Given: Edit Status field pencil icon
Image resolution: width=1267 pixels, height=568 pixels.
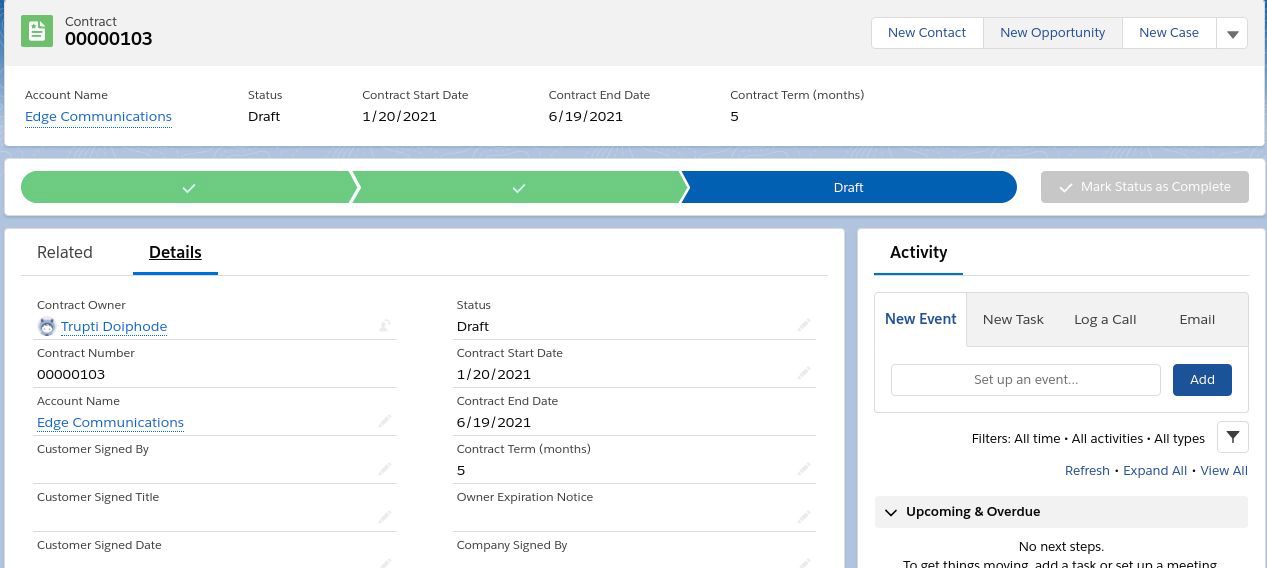Looking at the screenshot, I should pyautogui.click(x=804, y=325).
